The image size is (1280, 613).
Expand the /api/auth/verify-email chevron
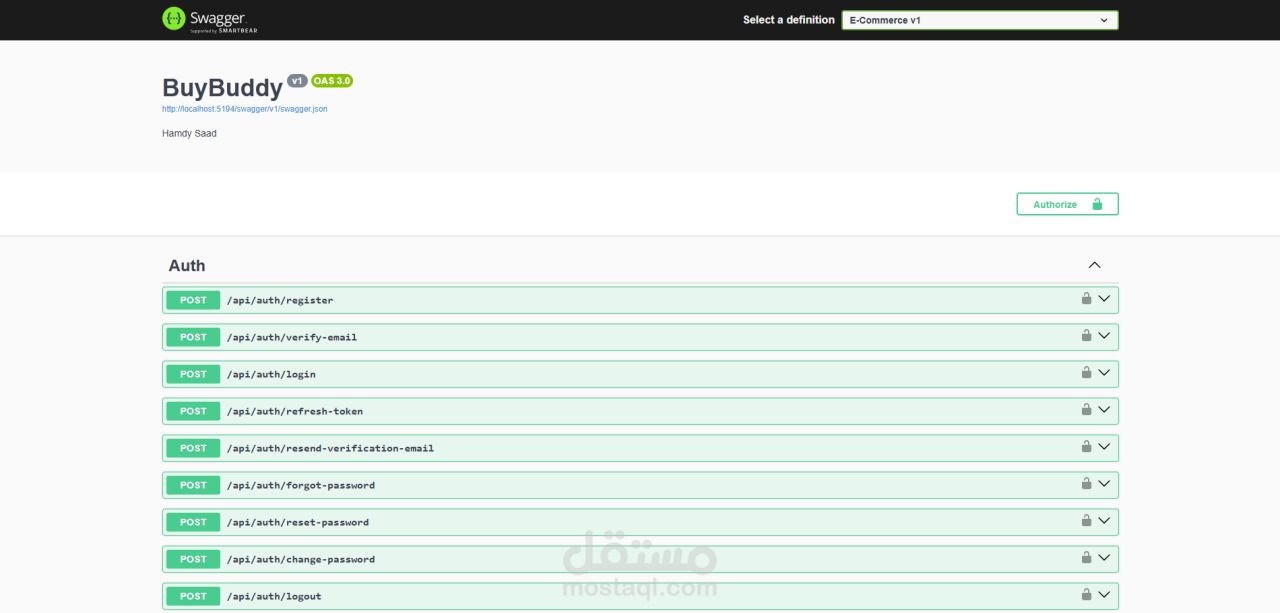(x=1104, y=335)
